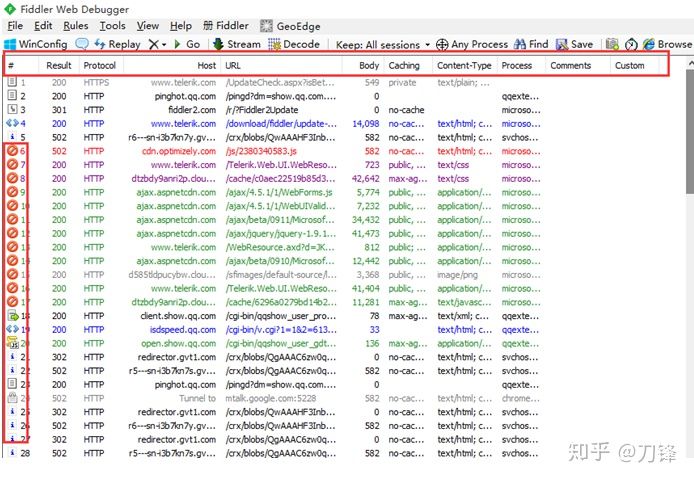Click info icon of session 28
The height and width of the screenshot is (480, 694).
[12, 452]
